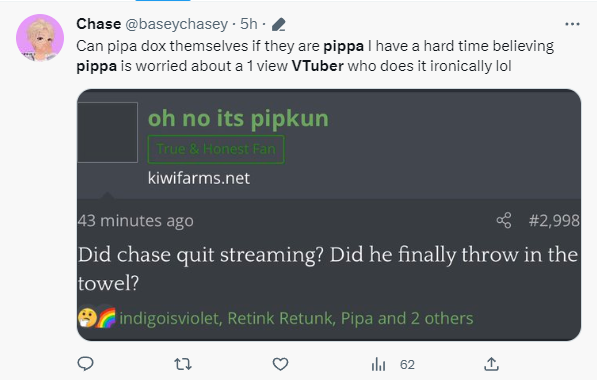597x380 pixels.
Task: Click the thinking face reaction emoji
Action: 87,318
